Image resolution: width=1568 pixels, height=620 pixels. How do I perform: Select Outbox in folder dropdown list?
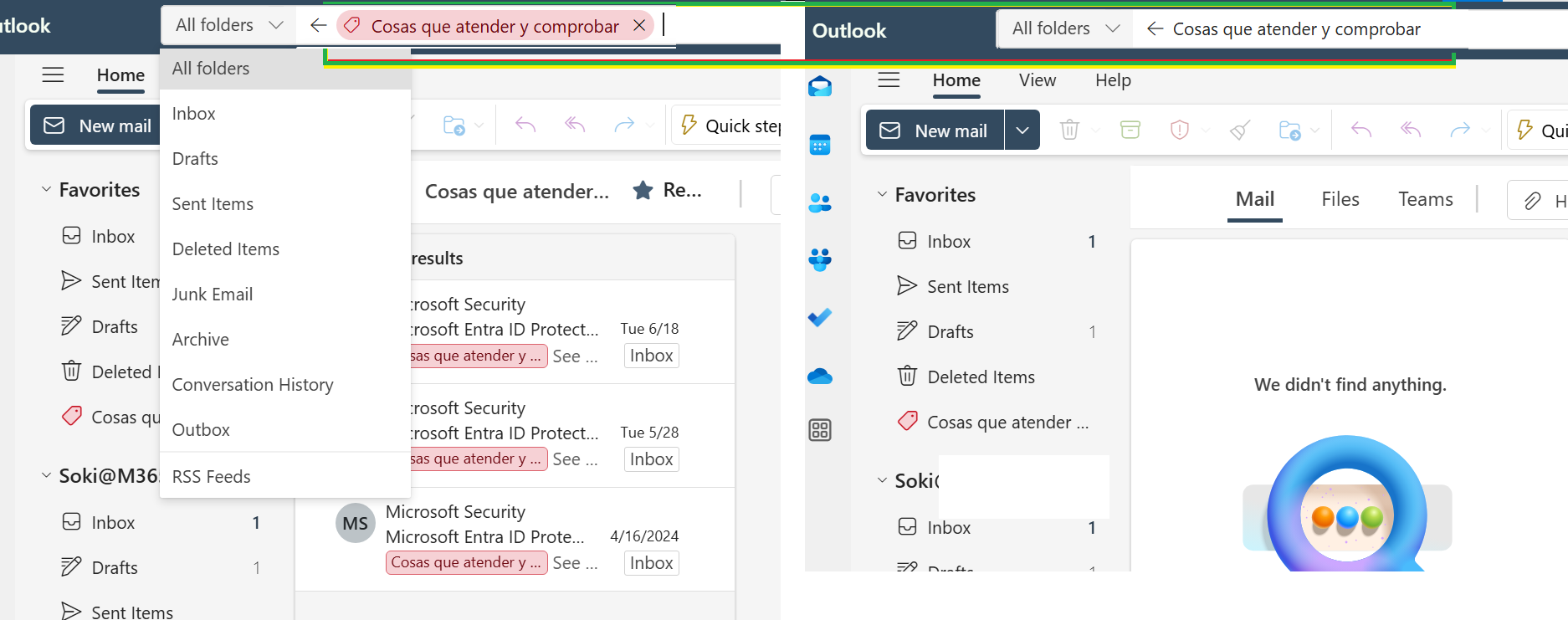click(284, 429)
